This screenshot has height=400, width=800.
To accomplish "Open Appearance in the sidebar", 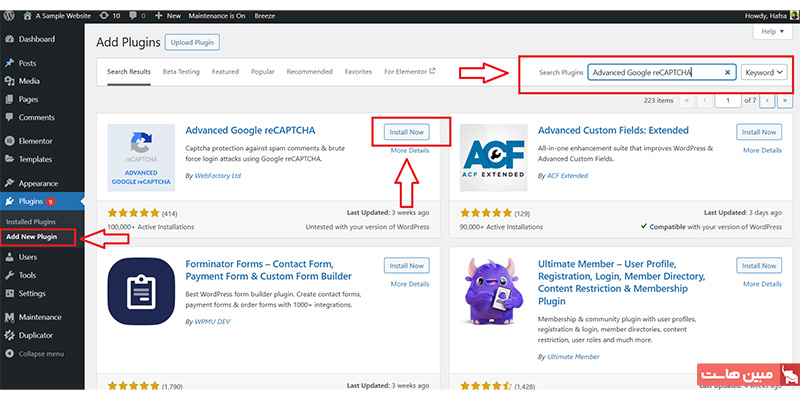I will coord(38,183).
